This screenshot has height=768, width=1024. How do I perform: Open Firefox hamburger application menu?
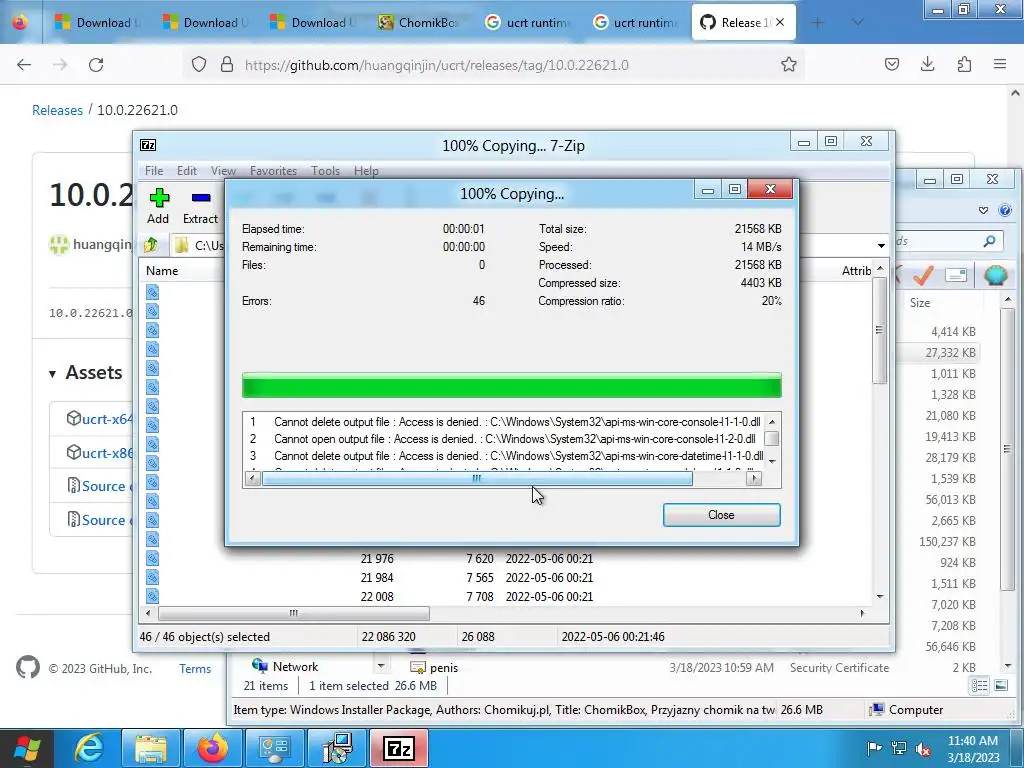pos(1000,64)
